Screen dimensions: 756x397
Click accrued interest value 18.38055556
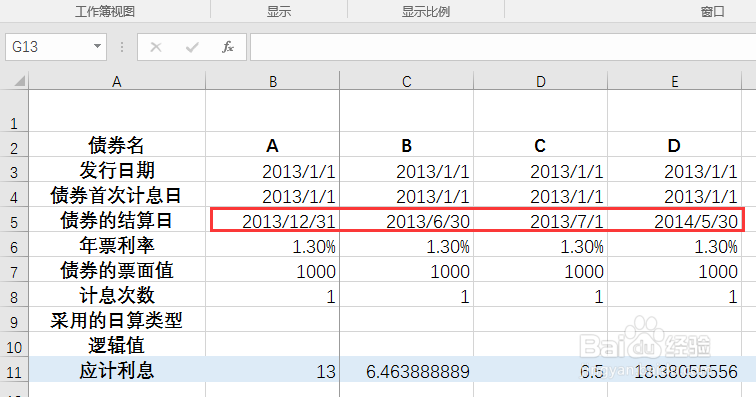pyautogui.click(x=675, y=371)
